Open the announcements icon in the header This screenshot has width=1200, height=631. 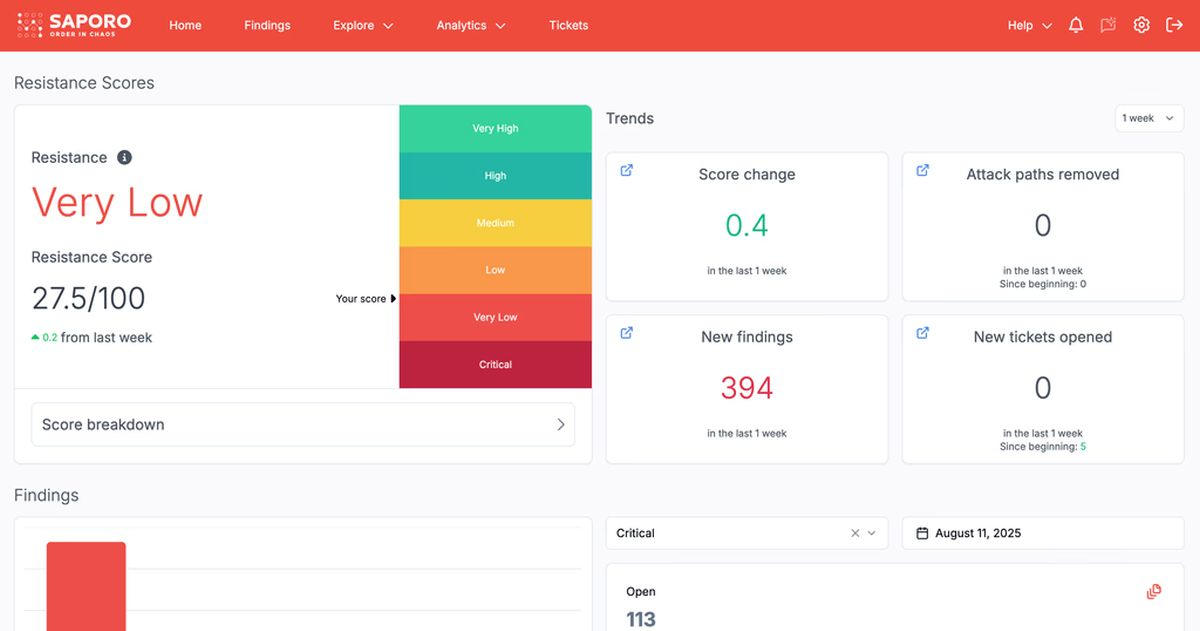(x=1108, y=24)
